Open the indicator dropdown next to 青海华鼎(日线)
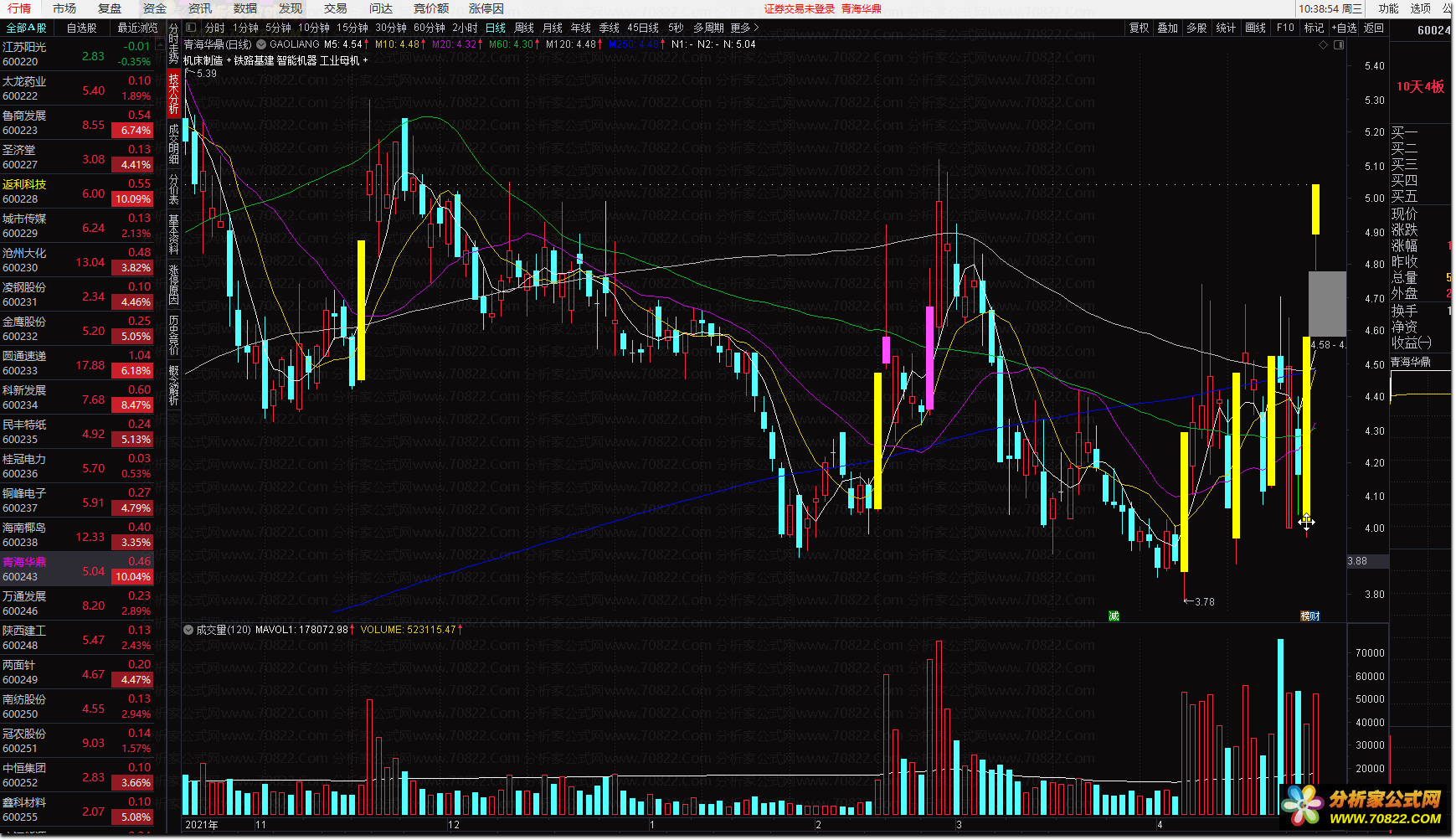Screen dimensions: 1456x840 261,44
